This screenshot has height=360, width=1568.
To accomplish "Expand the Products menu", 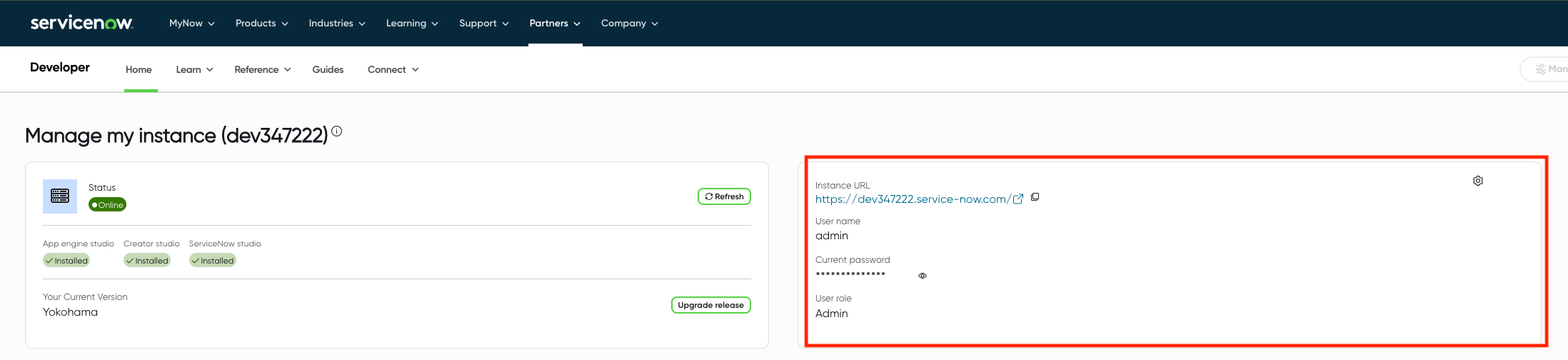I will pos(261,23).
